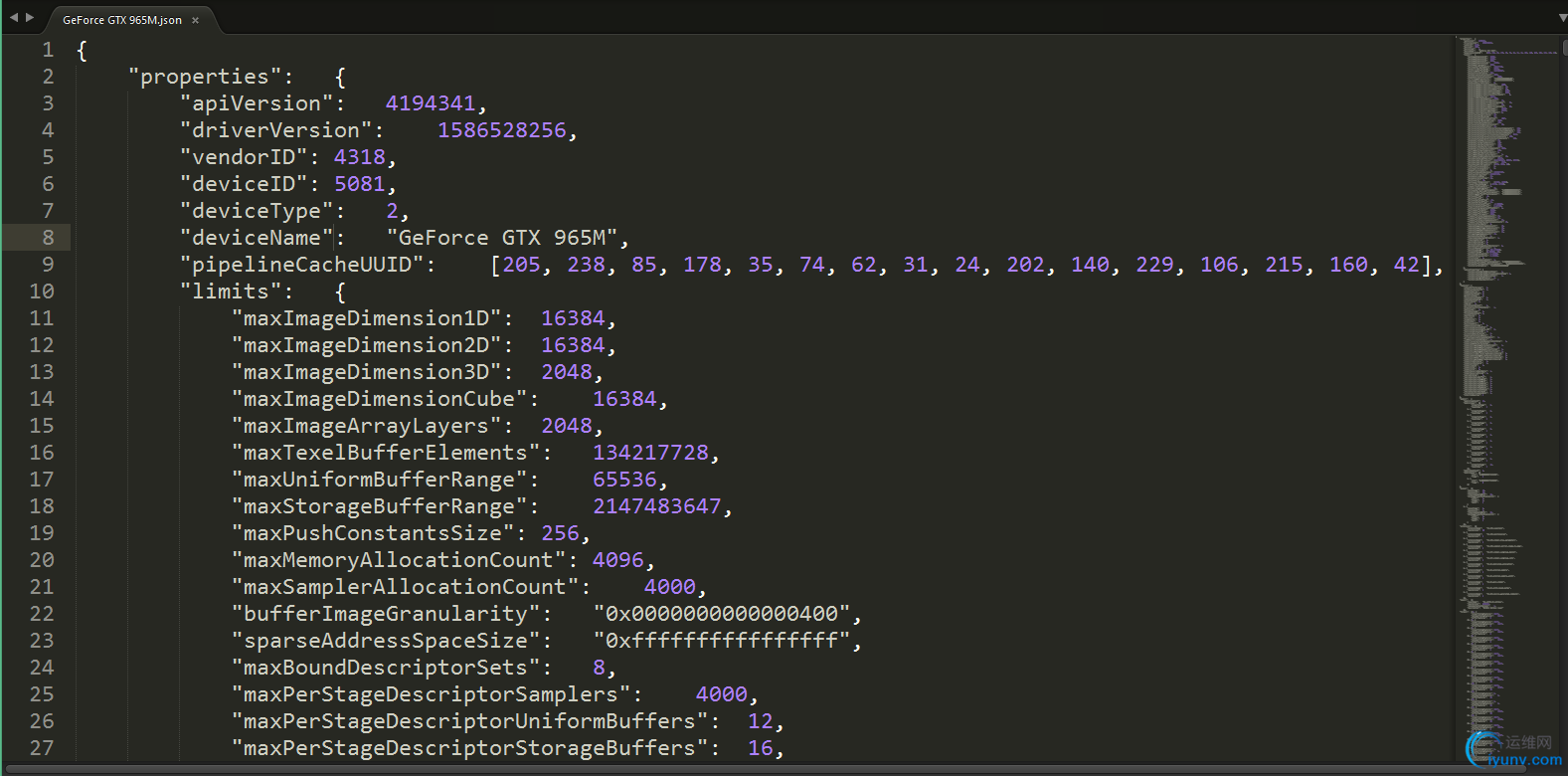Image resolution: width=1568 pixels, height=776 pixels.
Task: Click the value 4096
Action: click(x=618, y=560)
